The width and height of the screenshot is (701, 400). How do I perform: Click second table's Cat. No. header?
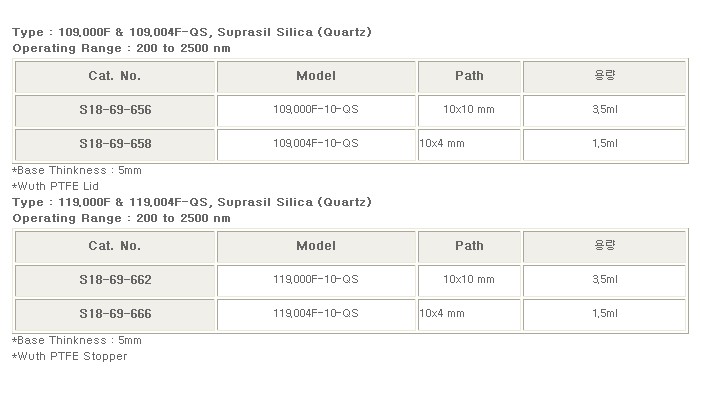click(x=115, y=246)
